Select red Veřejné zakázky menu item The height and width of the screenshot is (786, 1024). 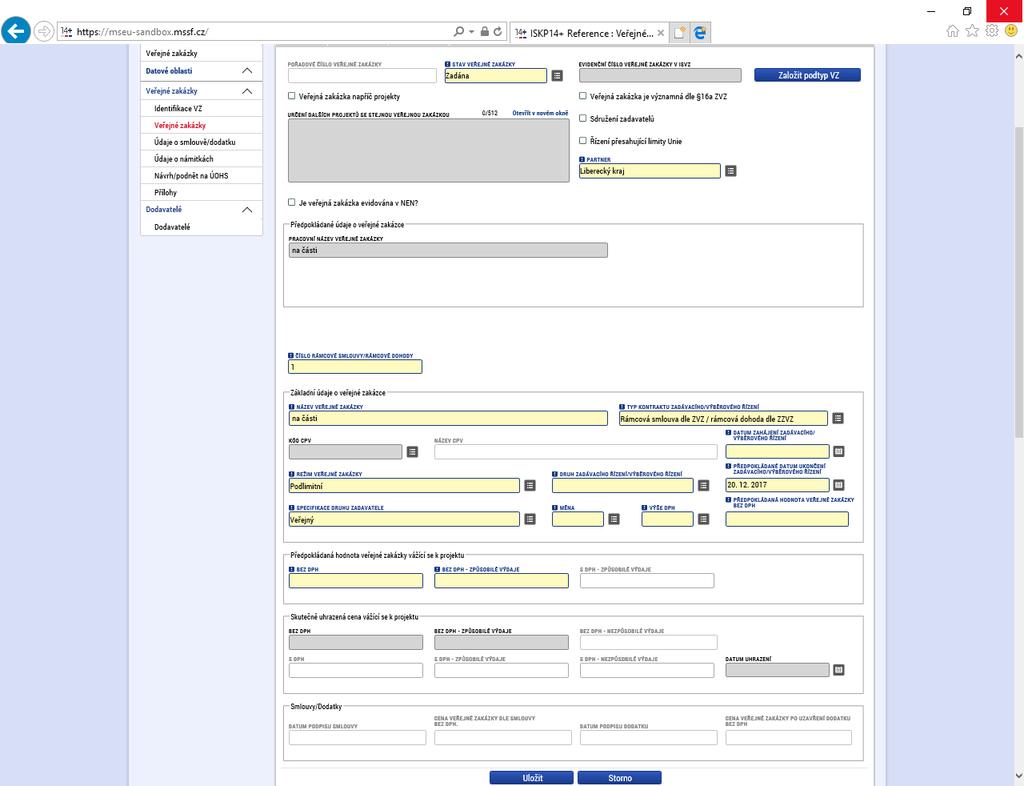tap(180, 125)
